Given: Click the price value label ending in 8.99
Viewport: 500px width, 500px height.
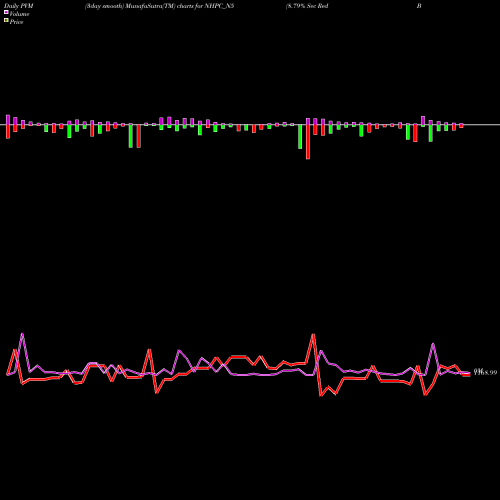Looking at the screenshot, I should pyautogui.click(x=485, y=372).
